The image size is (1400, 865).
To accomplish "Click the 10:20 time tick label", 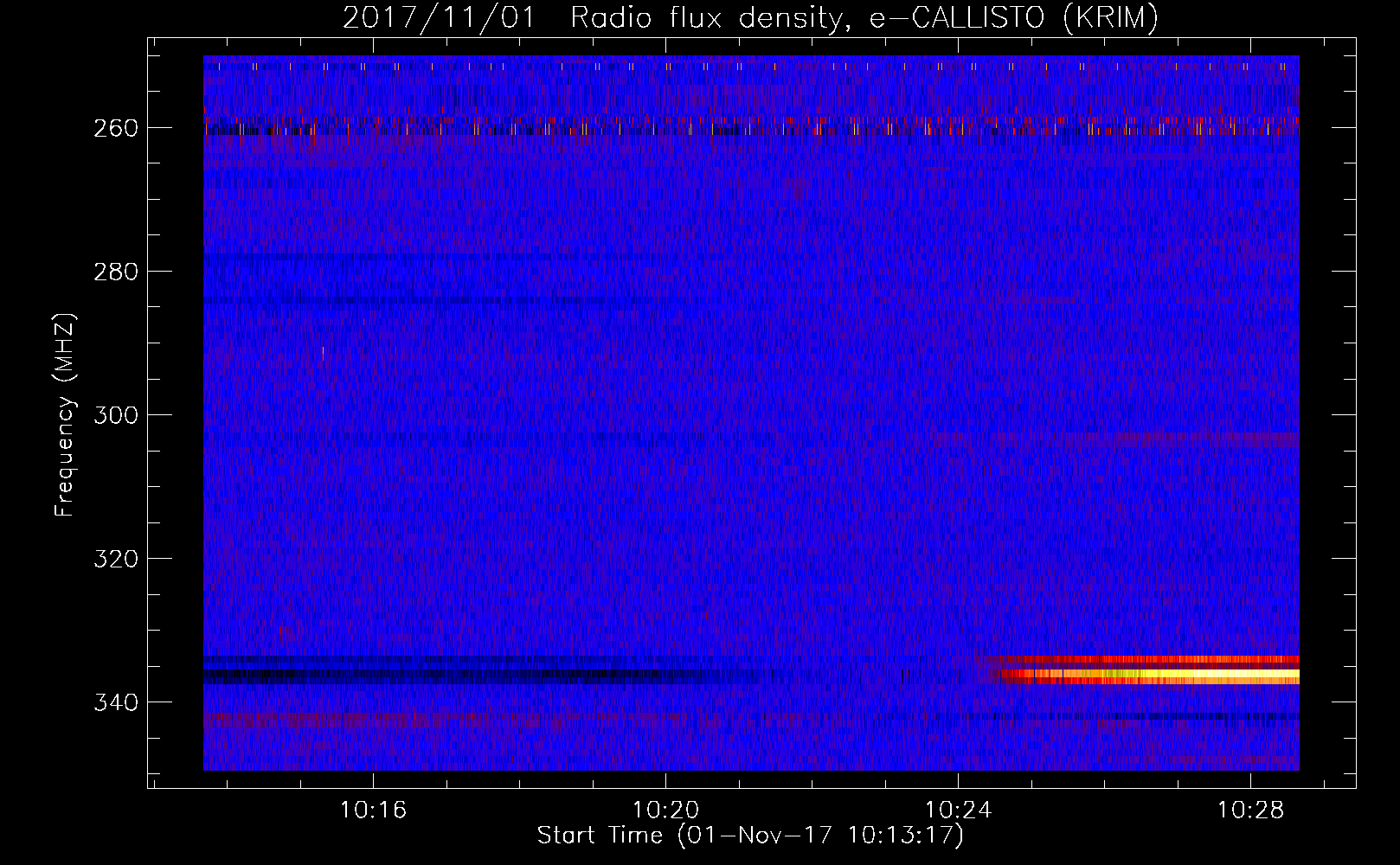I will click(x=665, y=811).
